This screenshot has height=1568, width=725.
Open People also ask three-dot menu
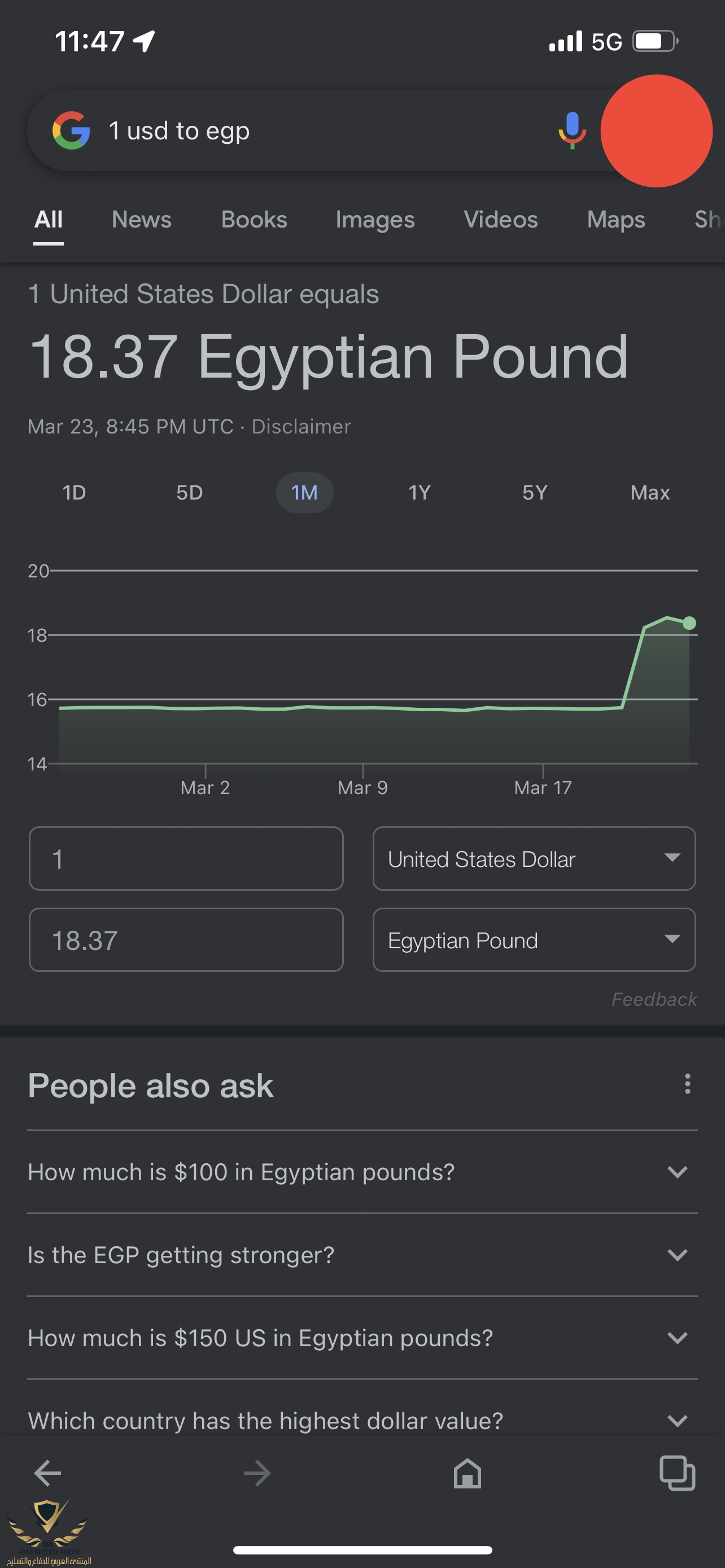click(x=687, y=1084)
